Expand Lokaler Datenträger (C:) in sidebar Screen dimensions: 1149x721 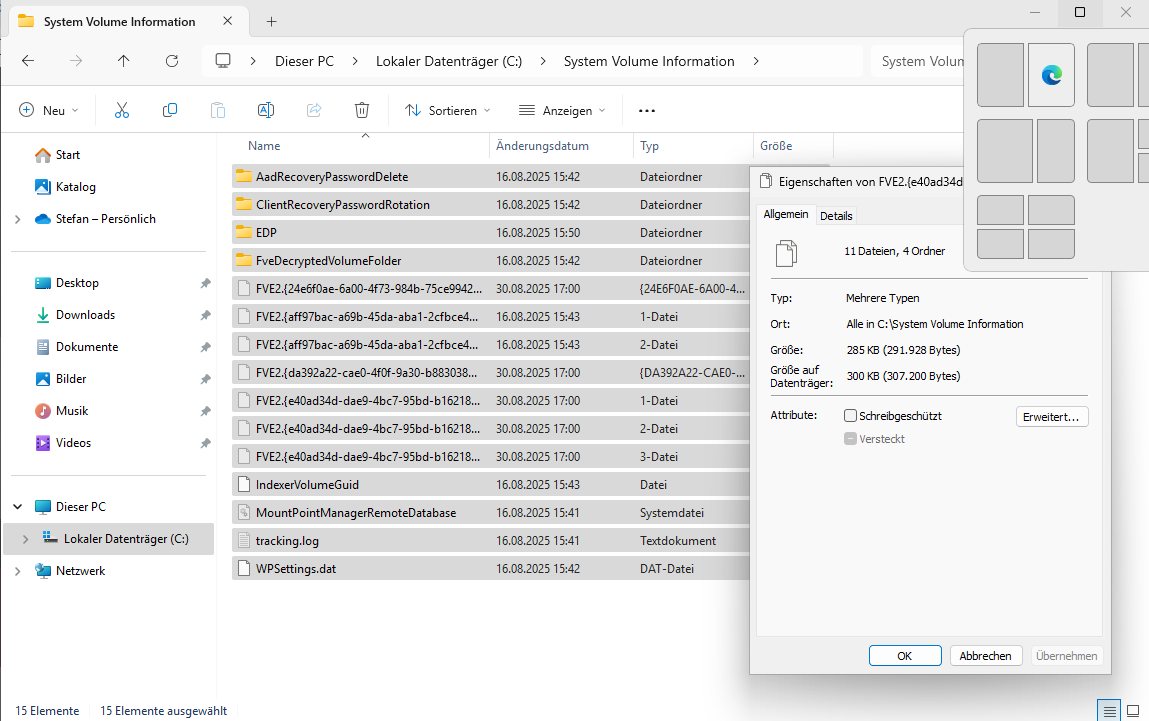click(26, 539)
